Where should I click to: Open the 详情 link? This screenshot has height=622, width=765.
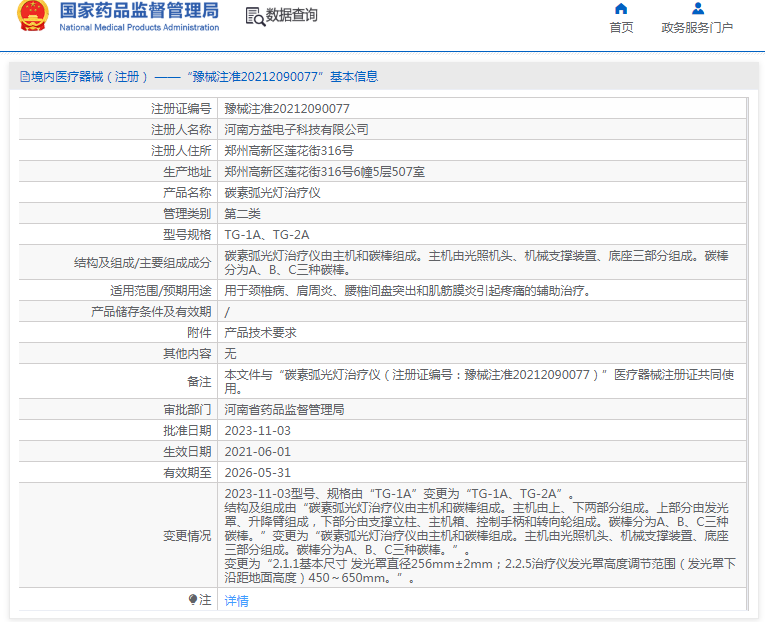[236, 601]
